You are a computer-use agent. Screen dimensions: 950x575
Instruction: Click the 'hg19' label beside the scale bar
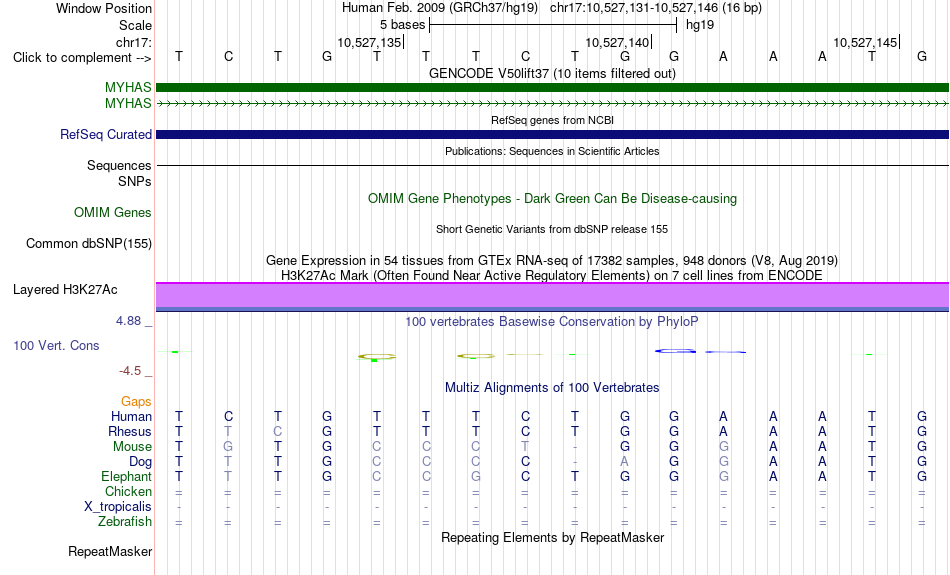click(700, 25)
